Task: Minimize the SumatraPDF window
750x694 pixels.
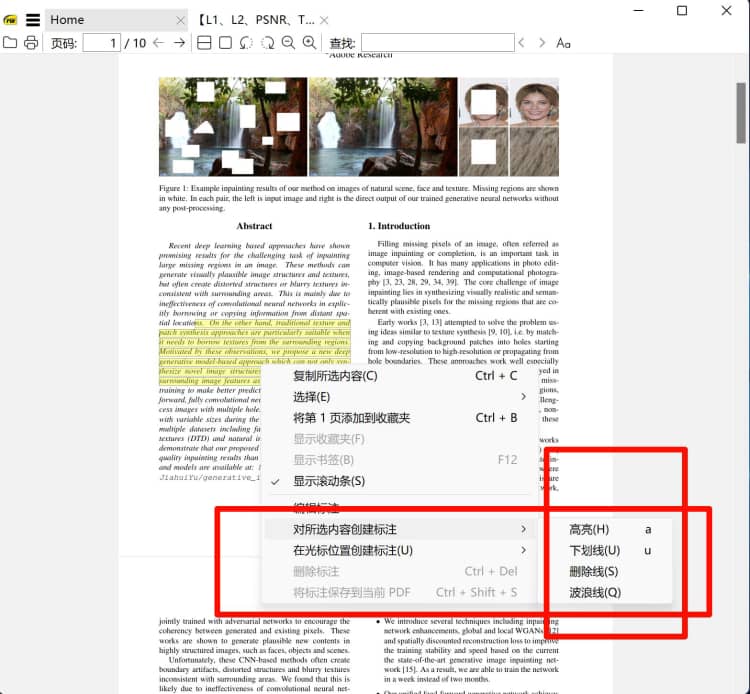Action: click(x=639, y=11)
